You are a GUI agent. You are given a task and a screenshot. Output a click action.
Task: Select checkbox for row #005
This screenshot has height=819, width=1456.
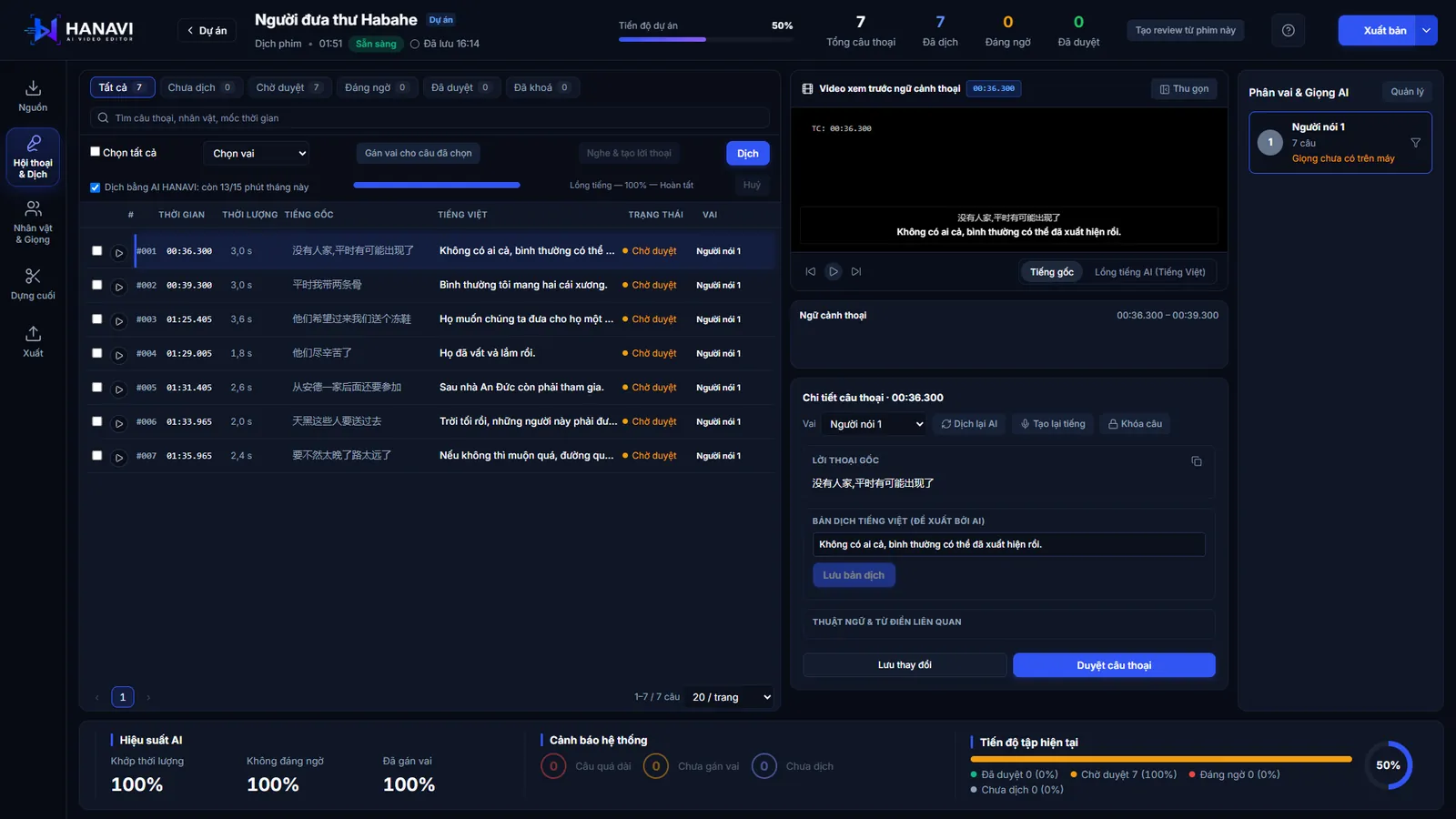coord(96,387)
